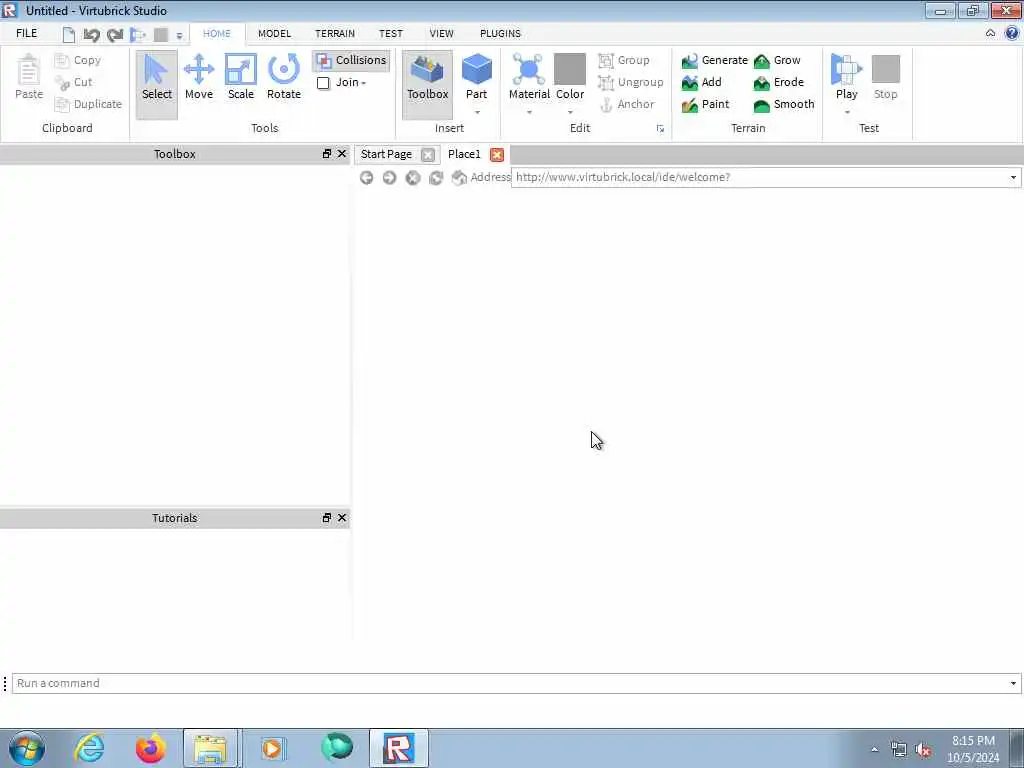
Task: Click Generate terrain tool
Action: 714,60
